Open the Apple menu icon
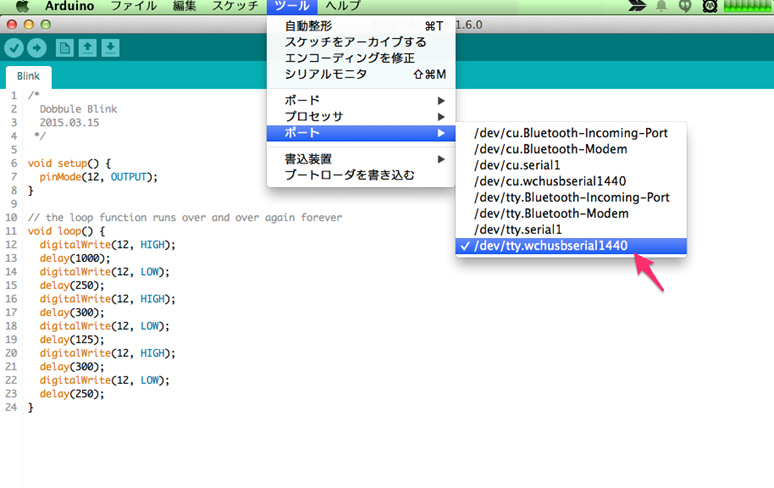 pos(17,7)
